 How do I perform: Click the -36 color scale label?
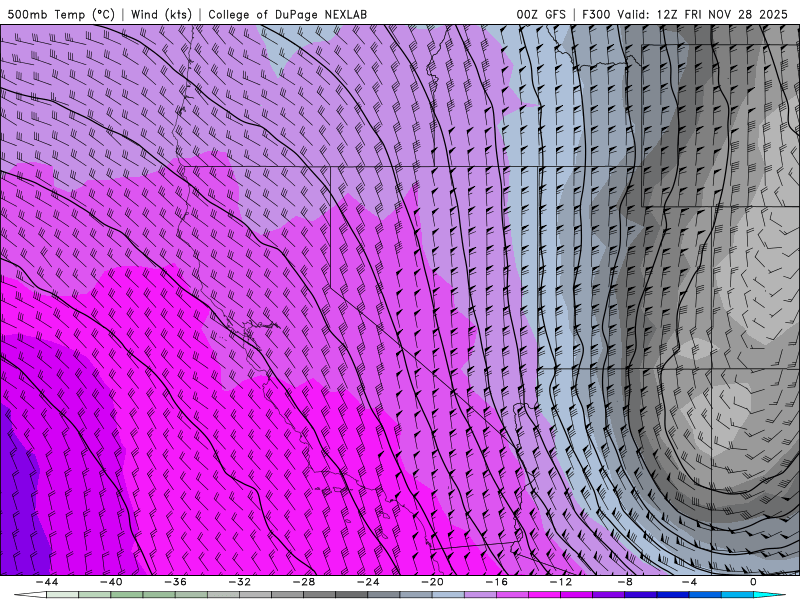coord(176,582)
